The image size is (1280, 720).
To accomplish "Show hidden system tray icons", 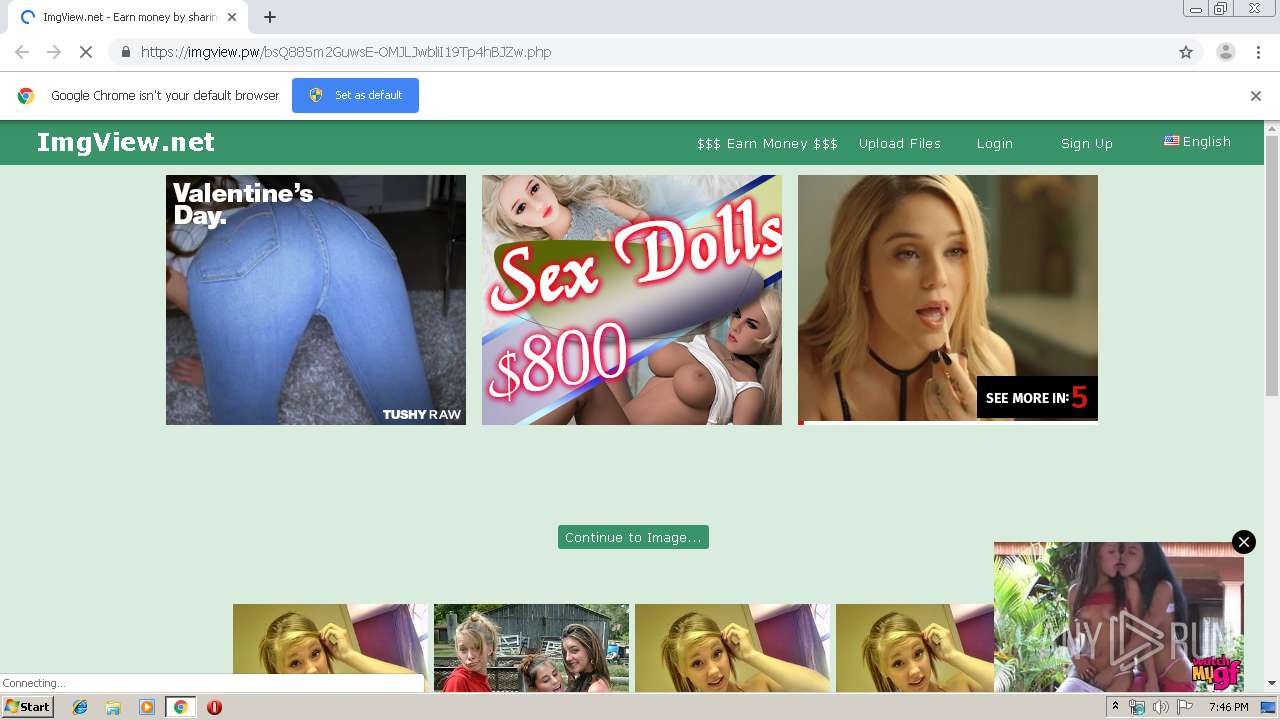I will [x=1115, y=707].
